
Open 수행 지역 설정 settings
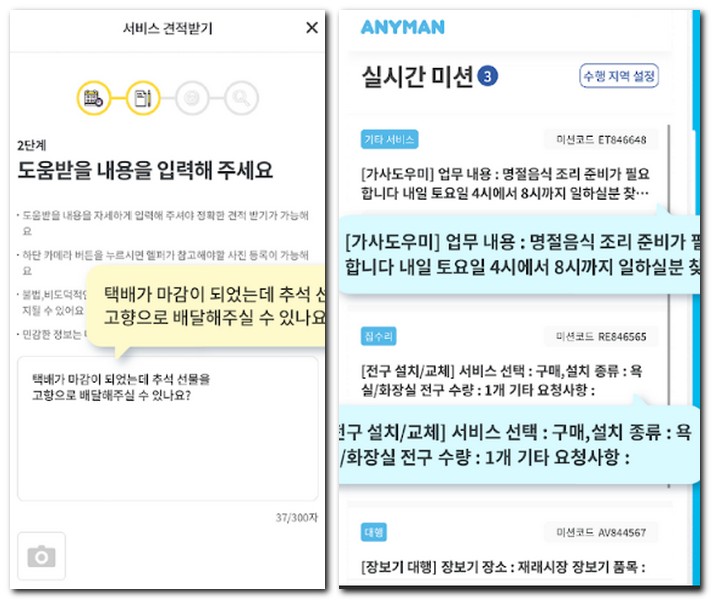(x=620, y=76)
